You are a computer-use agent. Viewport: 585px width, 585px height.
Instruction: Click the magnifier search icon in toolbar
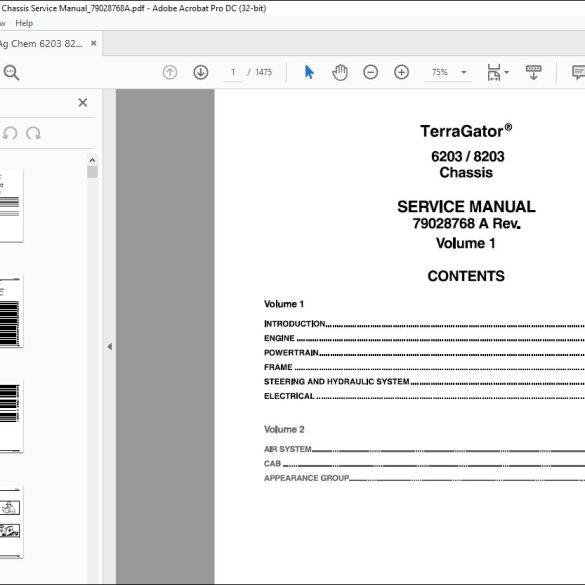11,72
